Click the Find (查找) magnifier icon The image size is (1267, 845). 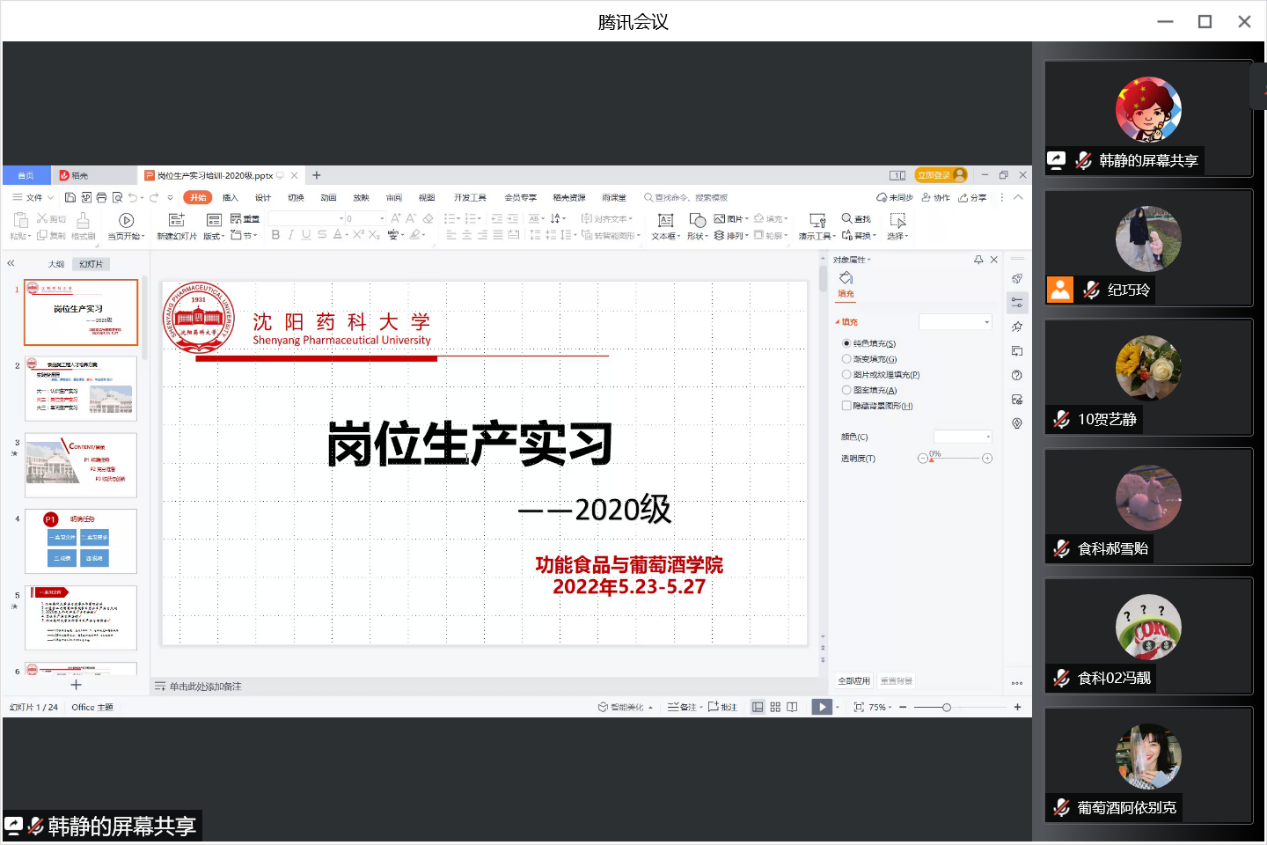pos(848,219)
